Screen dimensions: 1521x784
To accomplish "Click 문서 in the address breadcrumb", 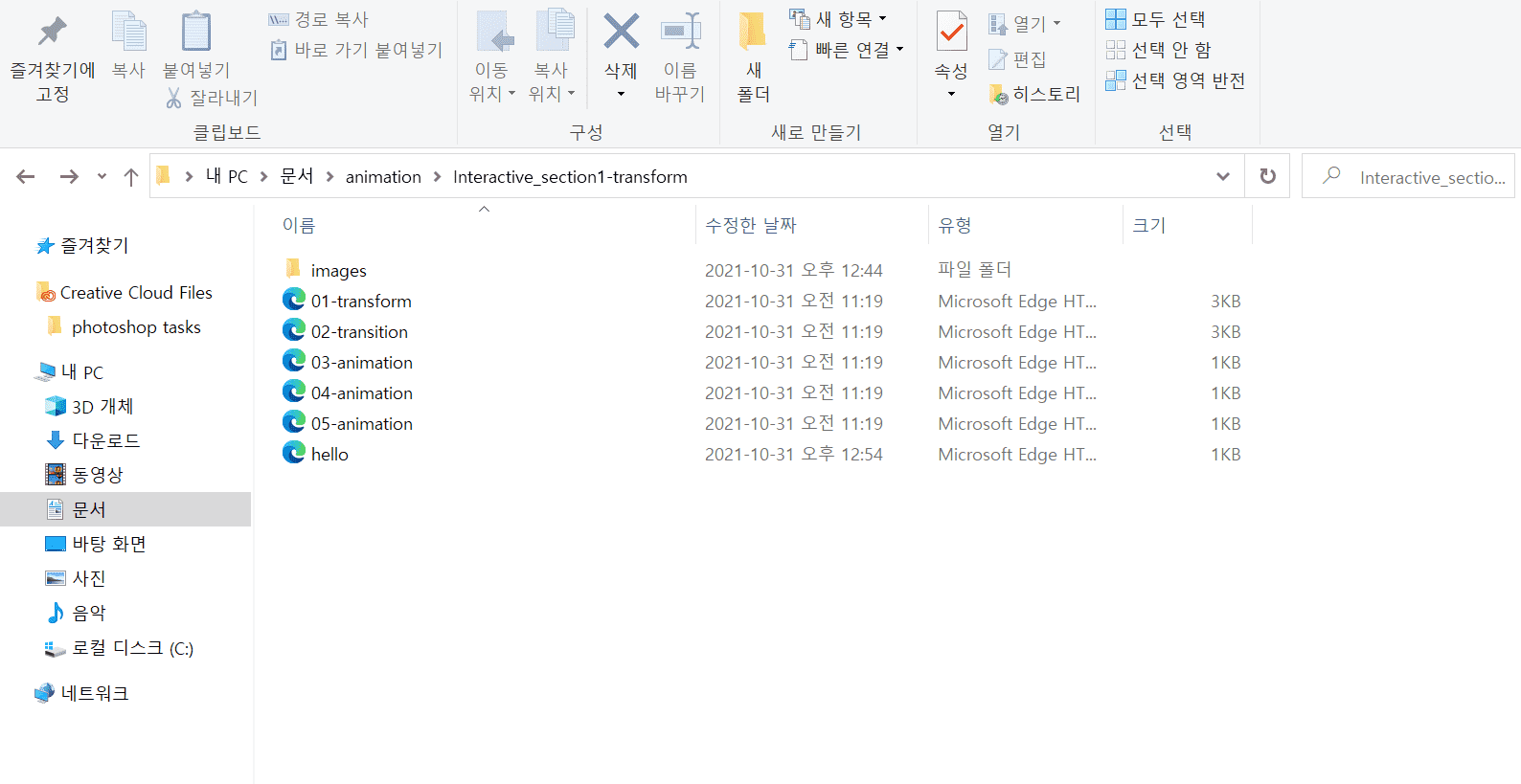I will [297, 176].
